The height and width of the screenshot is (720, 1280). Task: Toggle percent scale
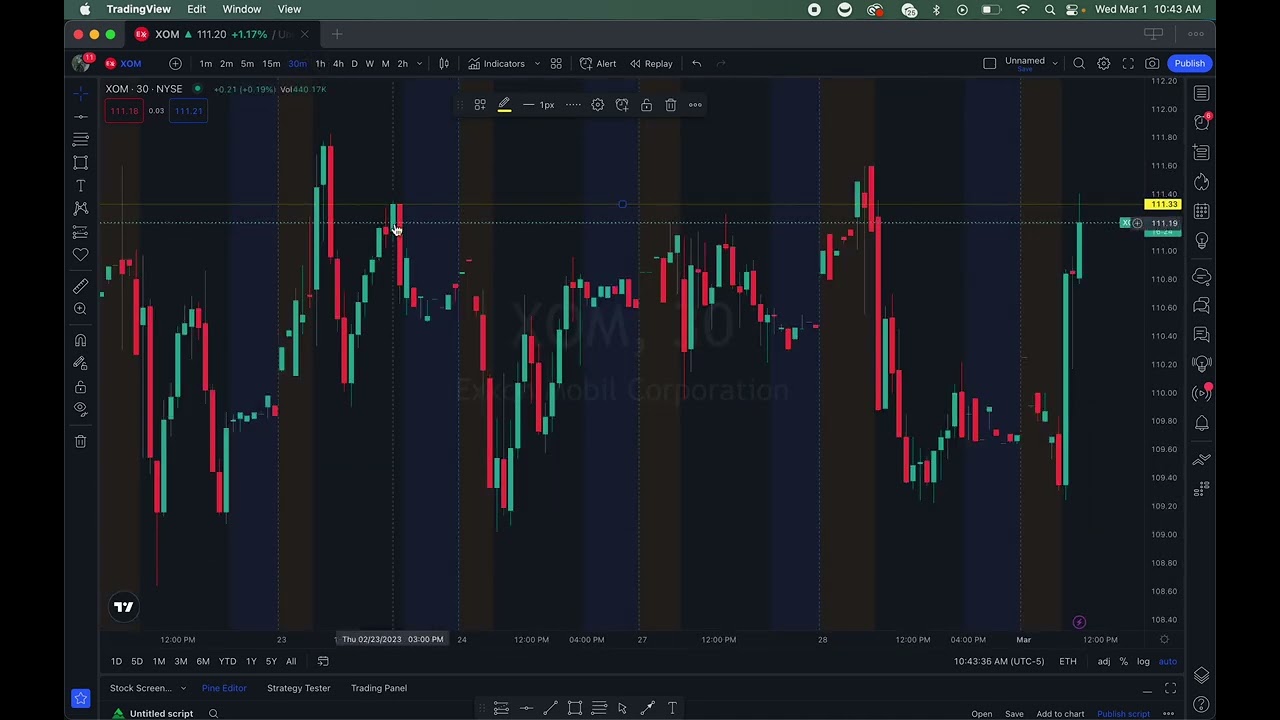click(x=1124, y=661)
